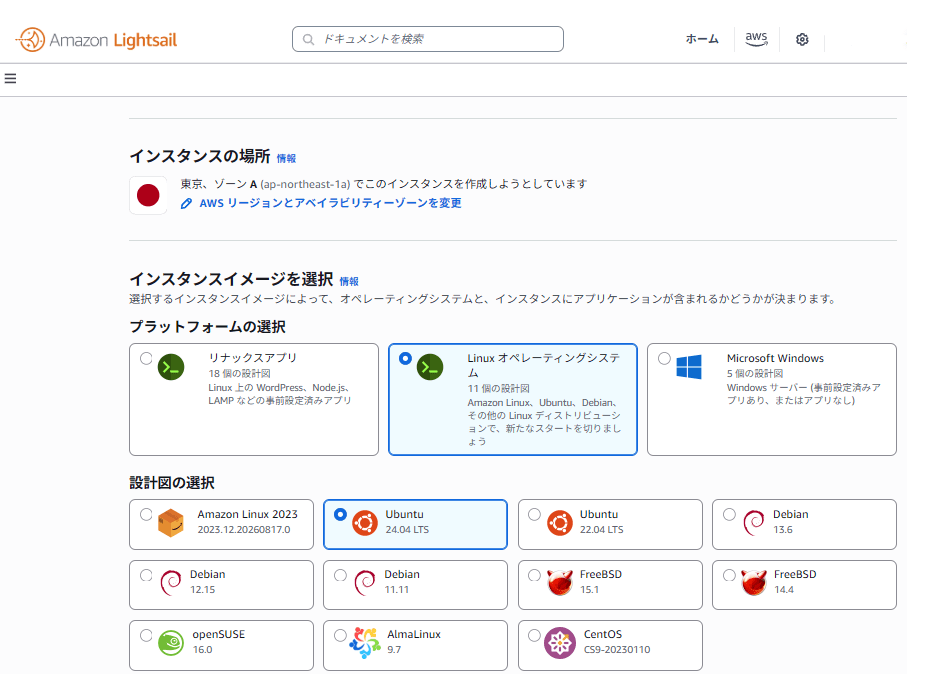Image resolution: width=931 pixels, height=674 pixels.
Task: Select the Ubuntu 22.04 LTS radio button
Action: pos(534,515)
